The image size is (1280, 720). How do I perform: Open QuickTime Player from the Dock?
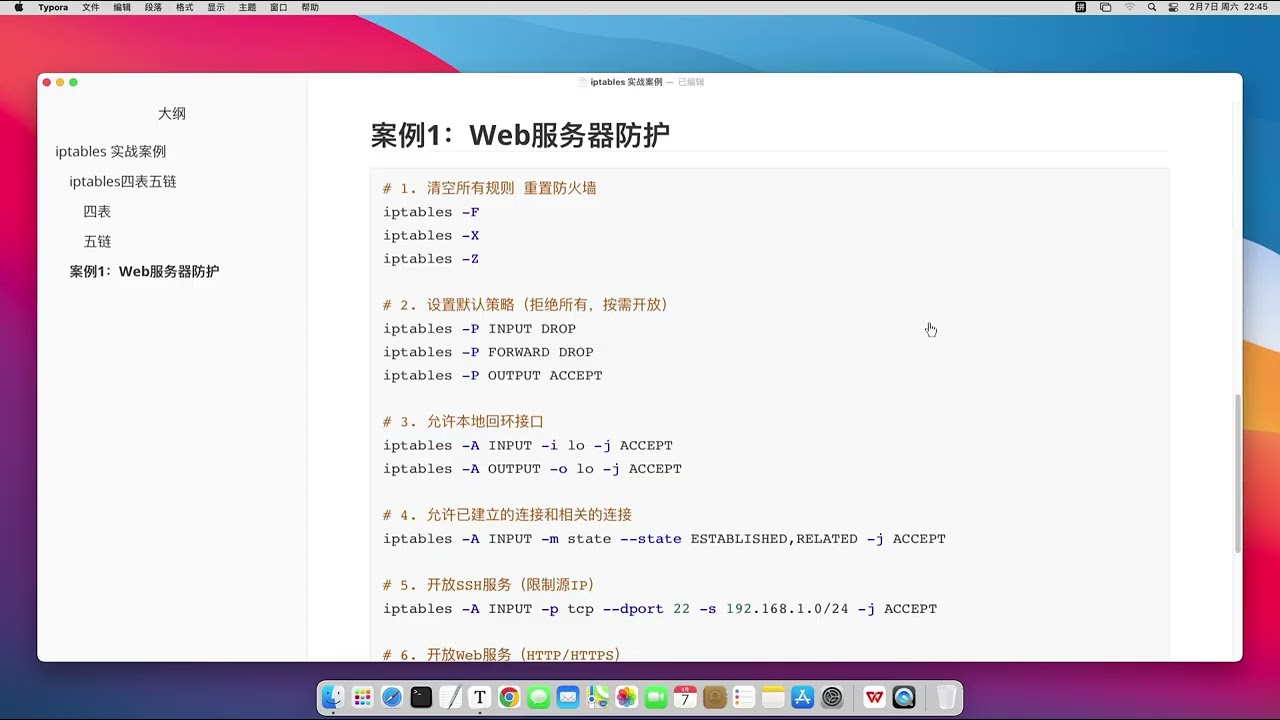point(904,697)
